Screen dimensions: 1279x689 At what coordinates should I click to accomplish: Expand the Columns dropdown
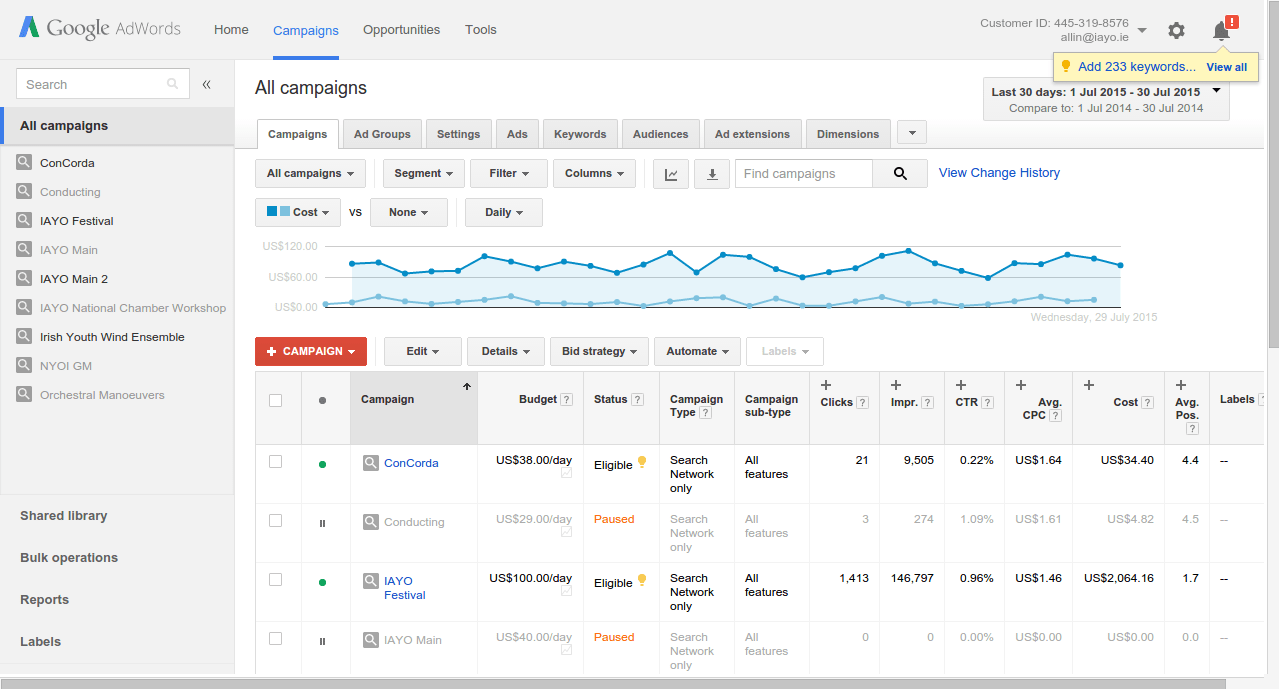(x=594, y=174)
